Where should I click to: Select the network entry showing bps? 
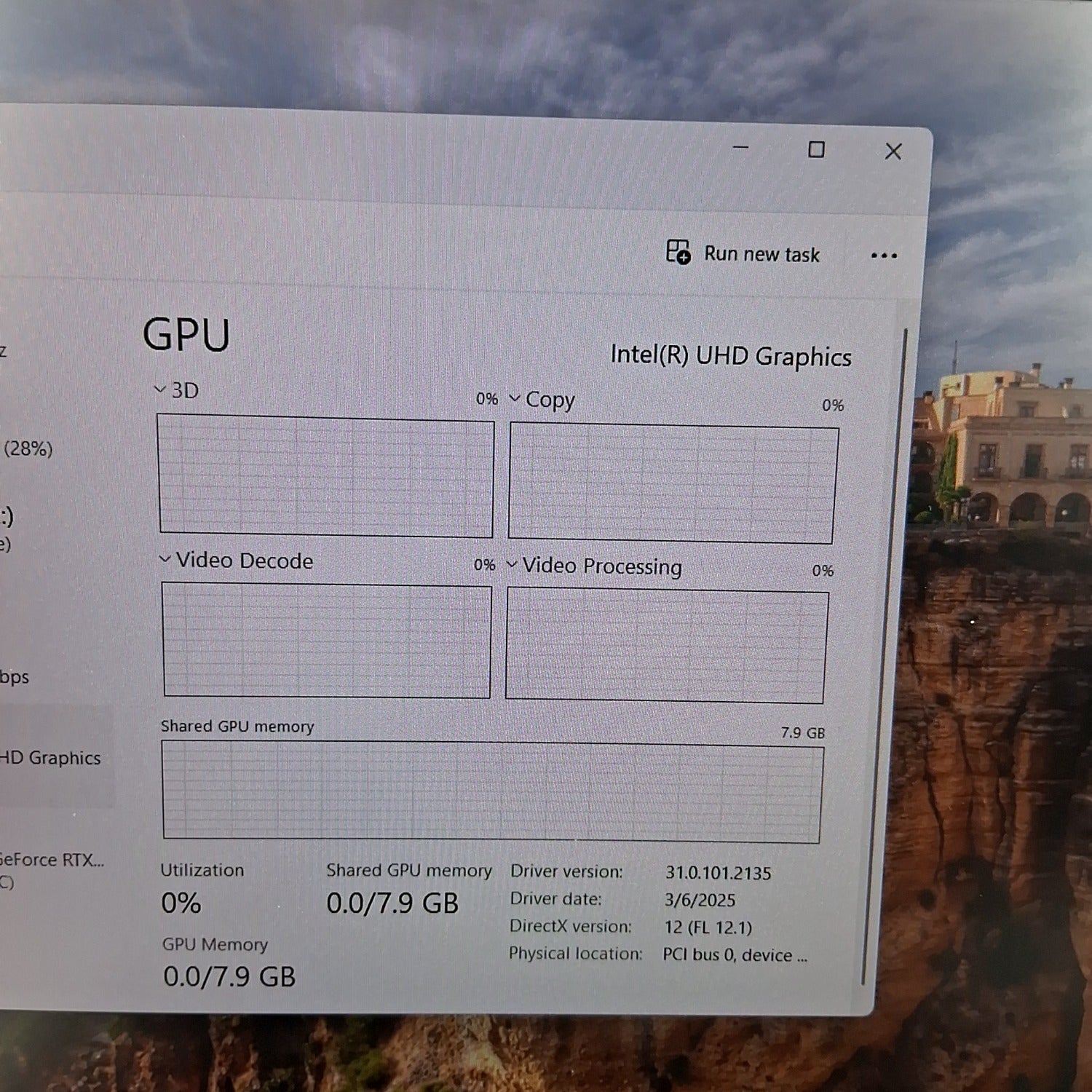(15, 677)
